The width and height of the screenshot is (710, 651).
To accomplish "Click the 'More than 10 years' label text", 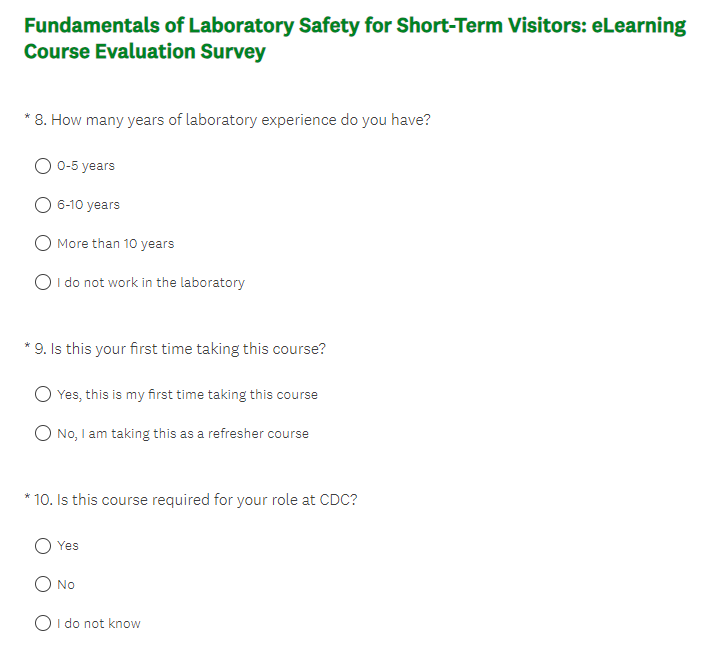I will [115, 244].
